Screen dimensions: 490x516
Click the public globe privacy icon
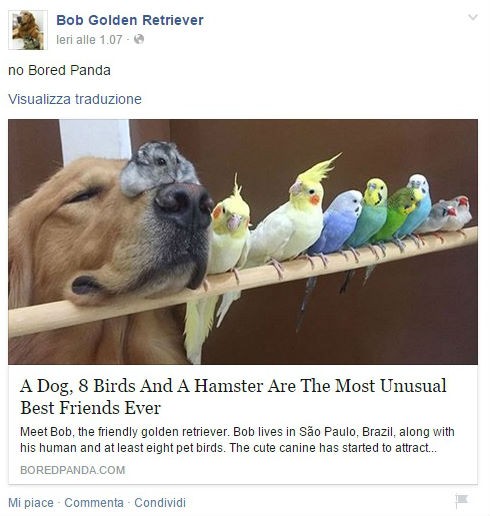click(x=139, y=39)
